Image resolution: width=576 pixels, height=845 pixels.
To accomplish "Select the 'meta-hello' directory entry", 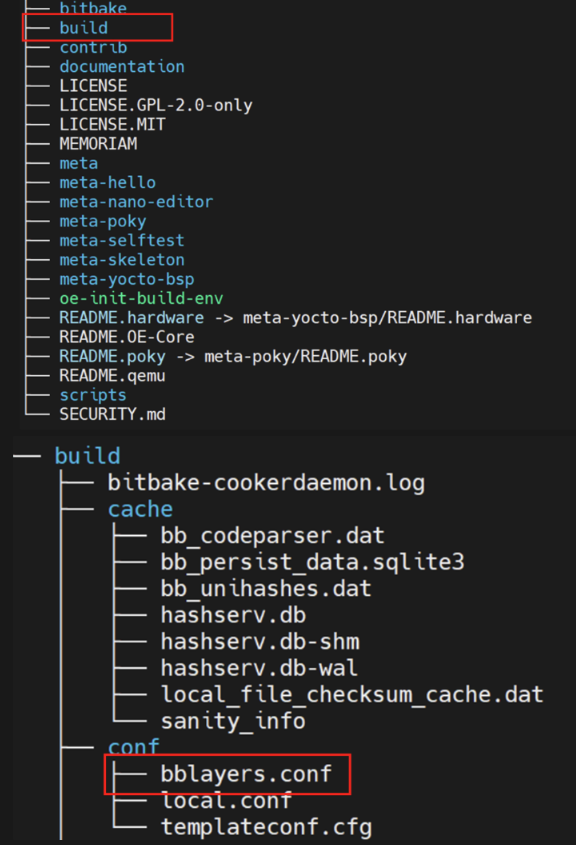I will [107, 183].
